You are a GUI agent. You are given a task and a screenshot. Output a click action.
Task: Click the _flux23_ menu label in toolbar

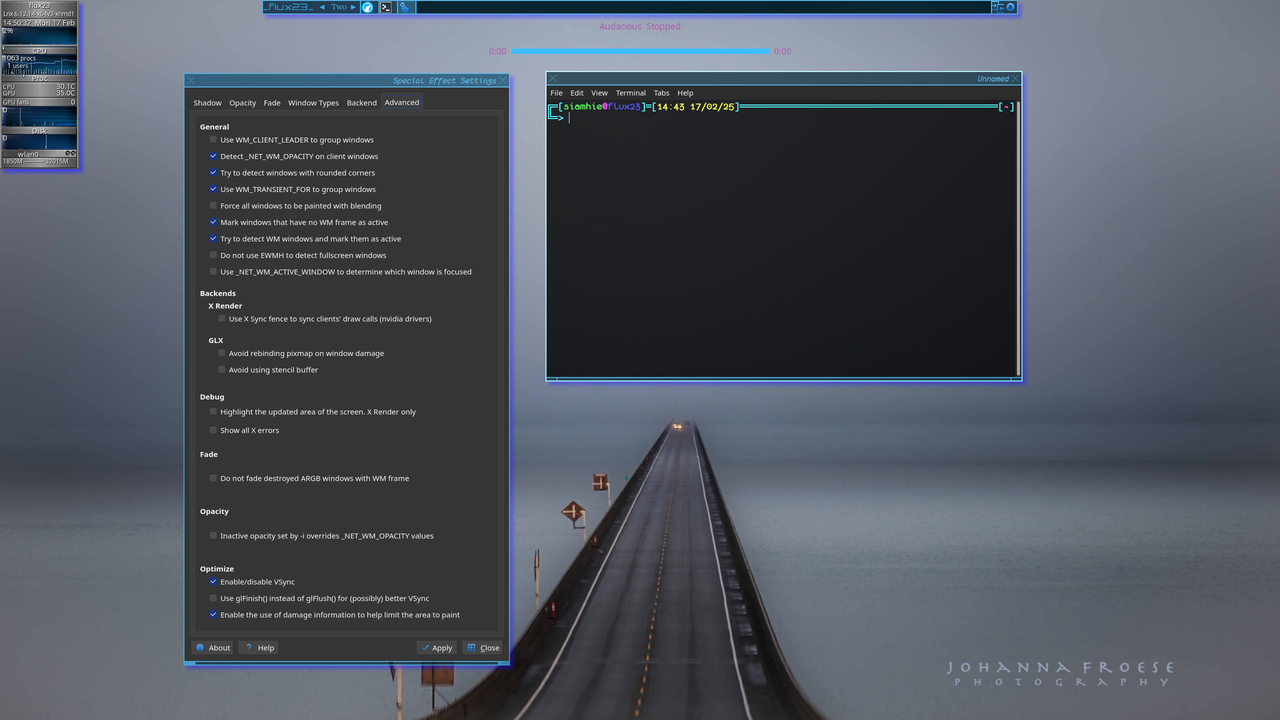pyautogui.click(x=289, y=7)
